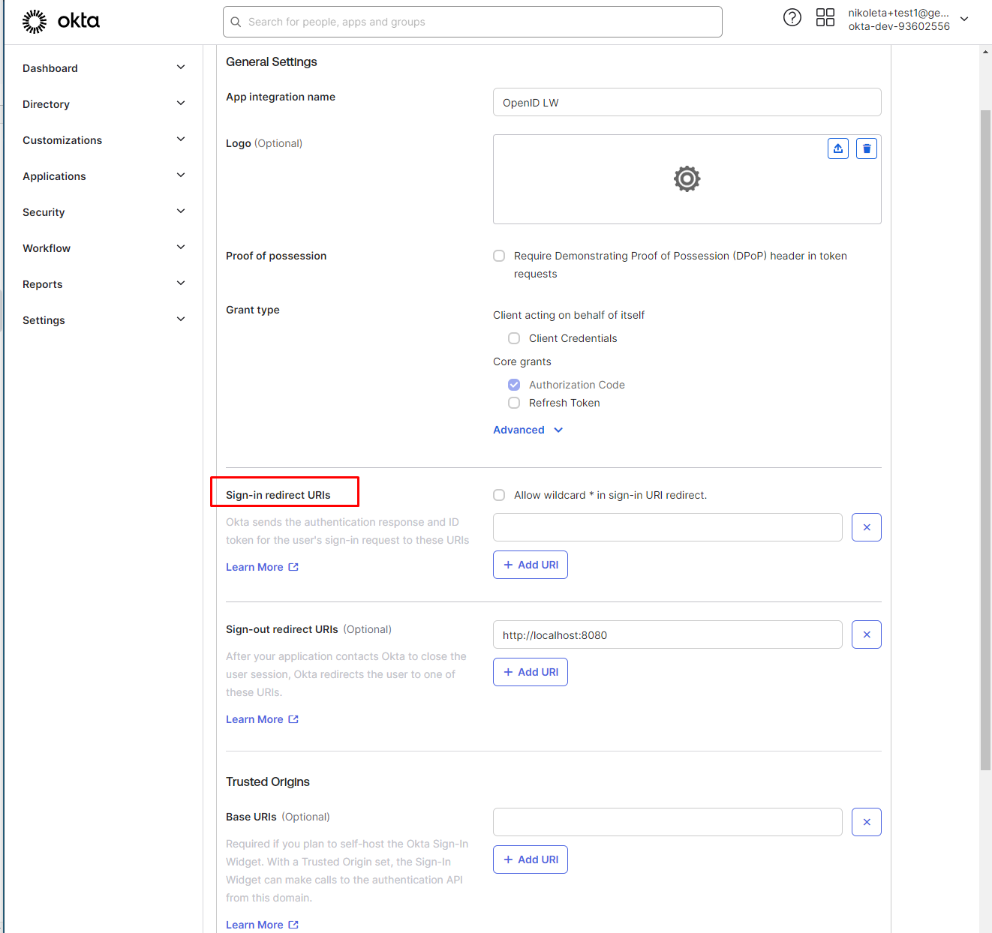This screenshot has width=992, height=933.
Task: Remove the empty sign-in redirect URI
Action: [866, 528]
